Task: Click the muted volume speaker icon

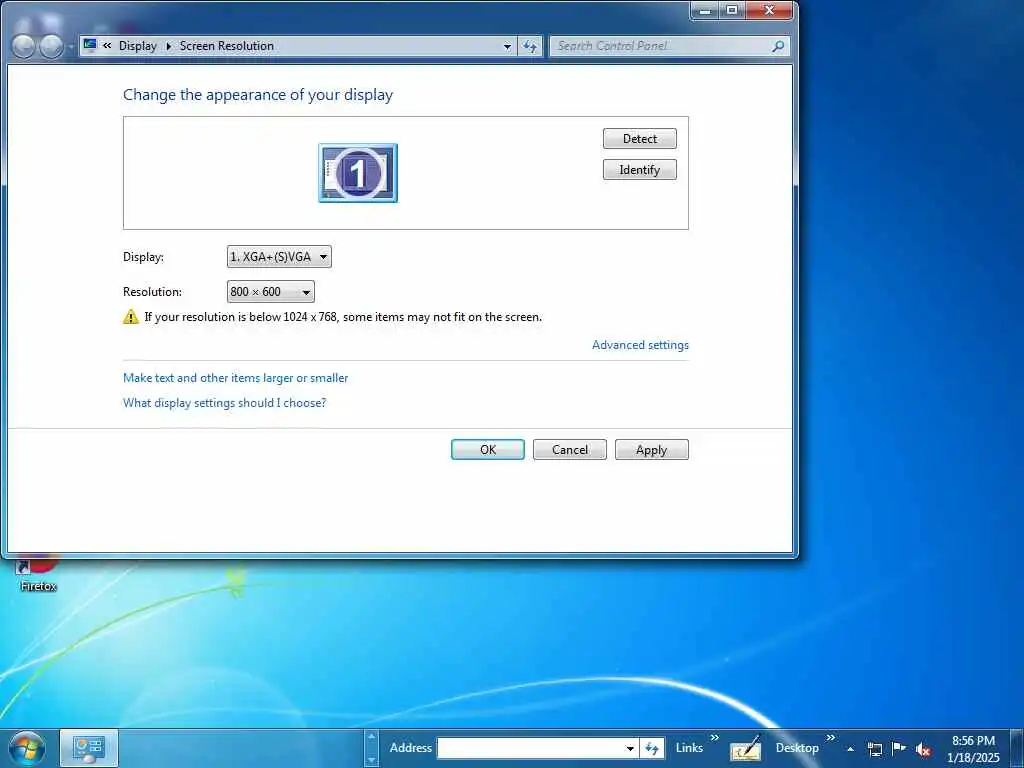Action: [923, 750]
